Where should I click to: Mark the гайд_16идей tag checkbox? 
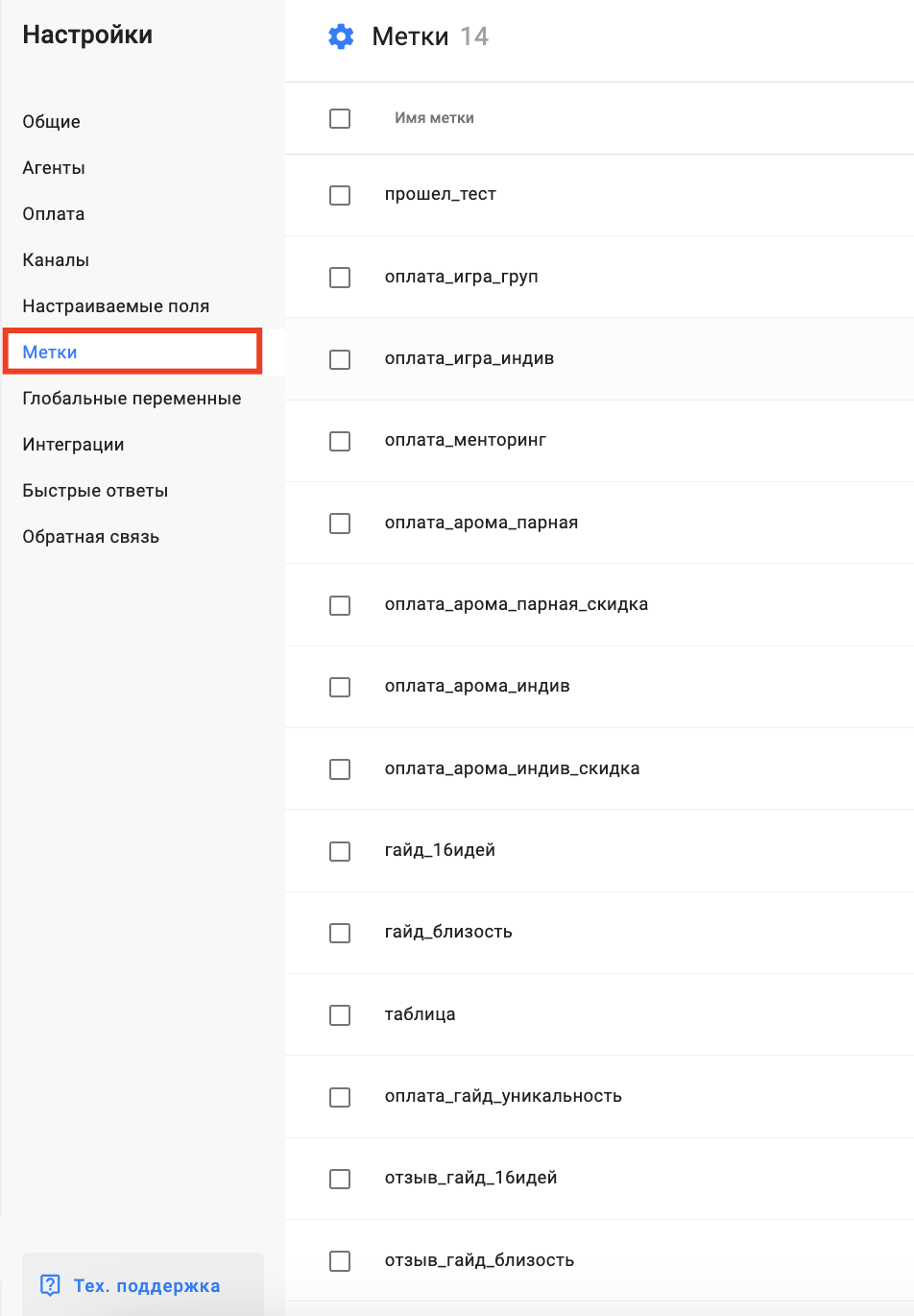coord(340,851)
